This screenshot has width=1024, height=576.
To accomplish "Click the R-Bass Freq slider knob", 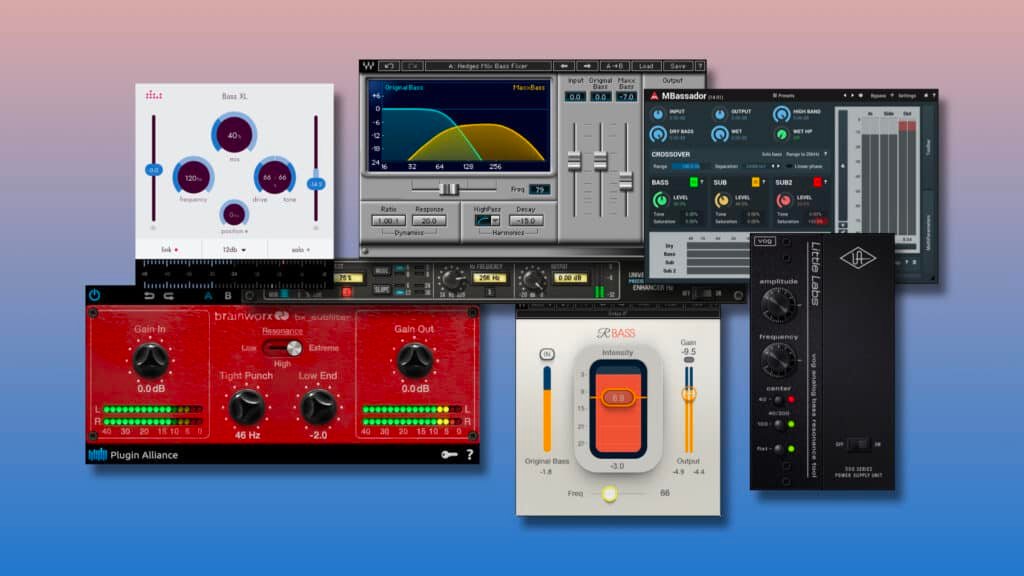I will [609, 493].
